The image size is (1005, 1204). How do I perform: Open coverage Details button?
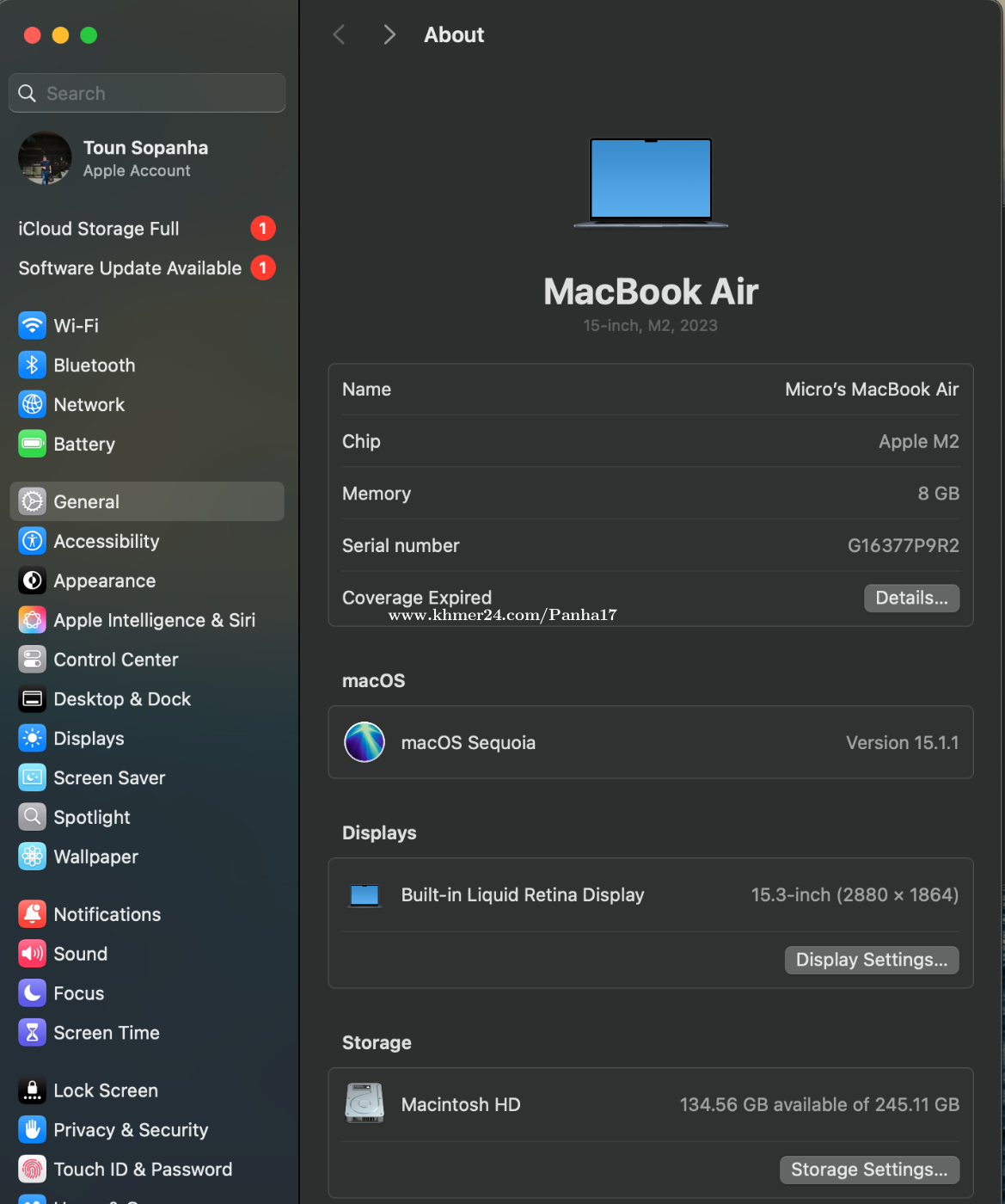click(911, 599)
